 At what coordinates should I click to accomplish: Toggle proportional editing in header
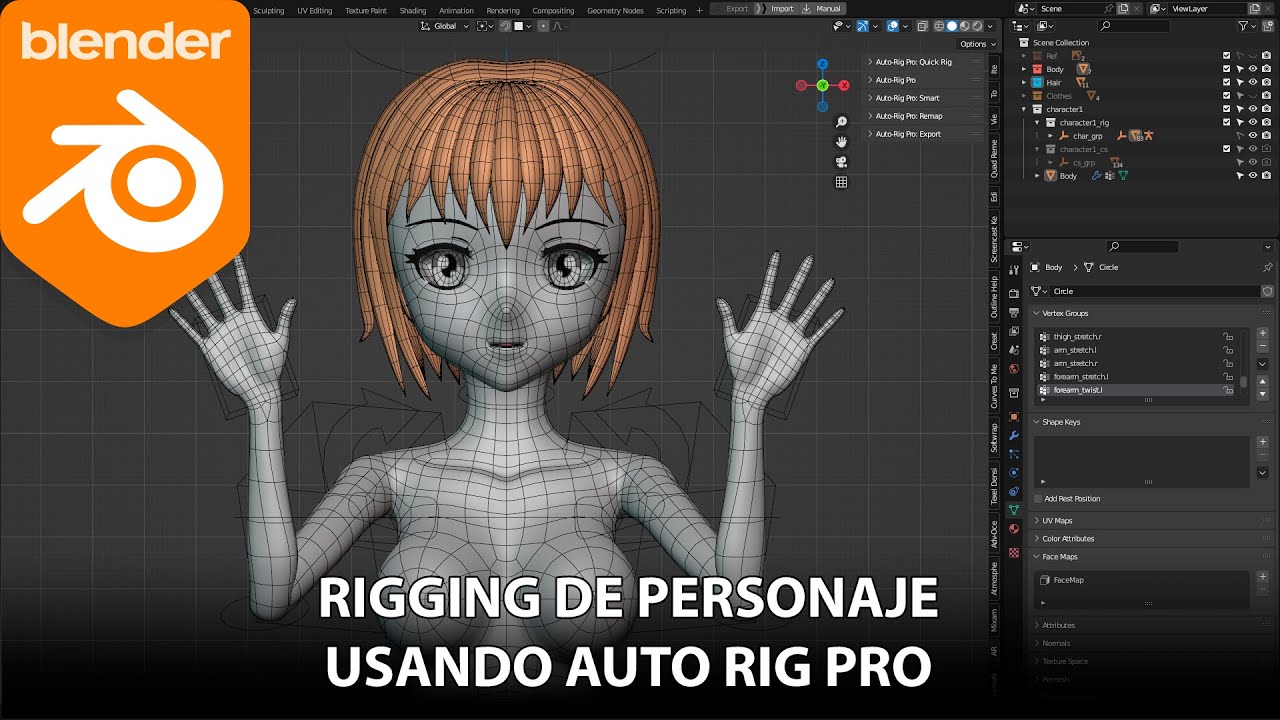544,26
